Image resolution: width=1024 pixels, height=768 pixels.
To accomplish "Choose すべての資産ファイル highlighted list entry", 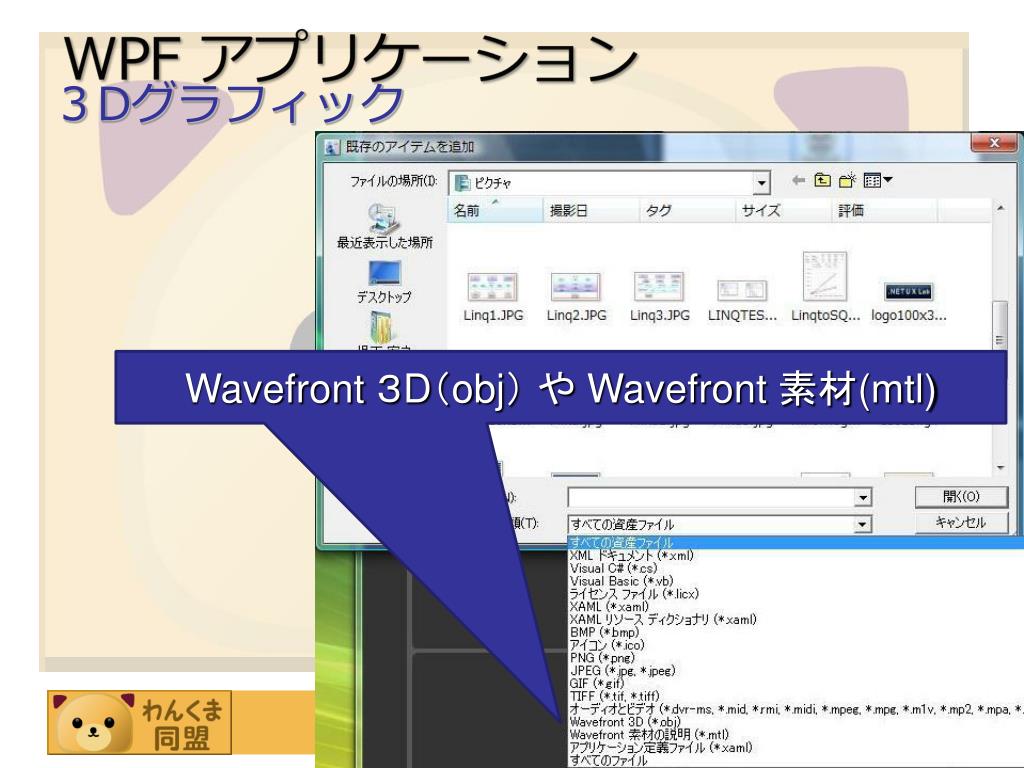I will pyautogui.click(x=796, y=542).
